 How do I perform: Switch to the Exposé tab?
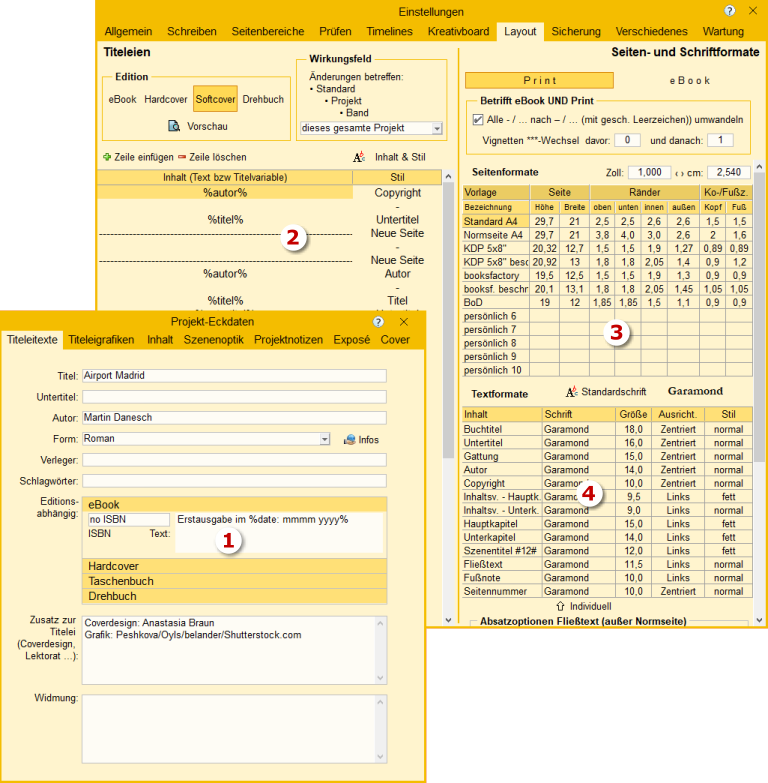[352, 340]
